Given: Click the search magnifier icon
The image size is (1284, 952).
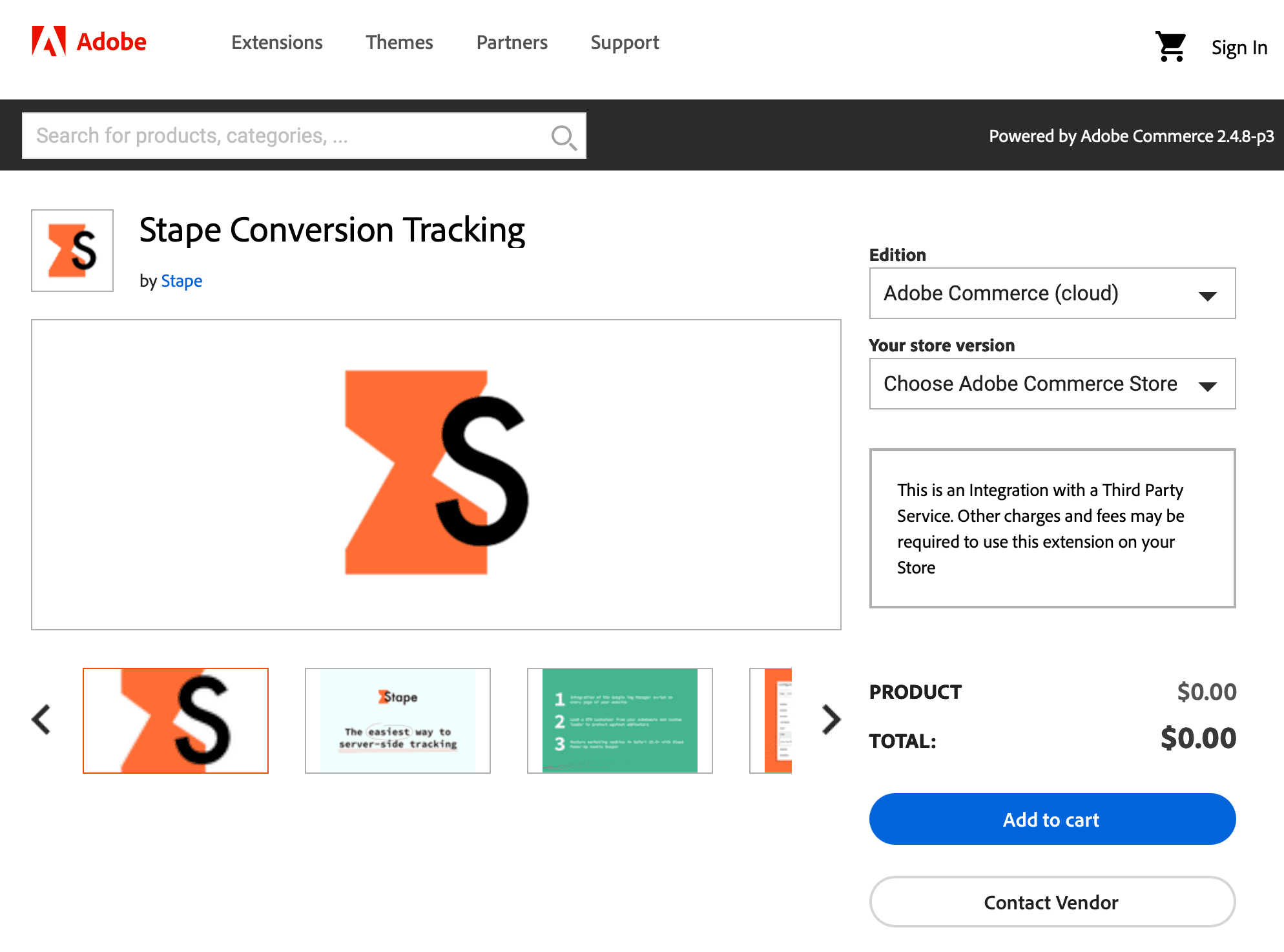Looking at the screenshot, I should pos(563,136).
